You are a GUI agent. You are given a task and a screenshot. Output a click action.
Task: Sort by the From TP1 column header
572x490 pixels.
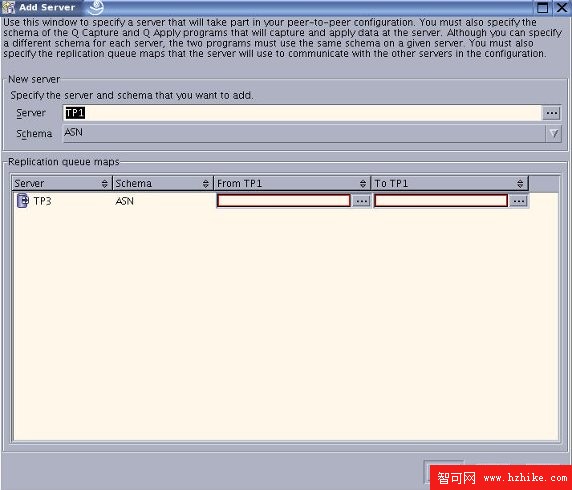tap(292, 183)
